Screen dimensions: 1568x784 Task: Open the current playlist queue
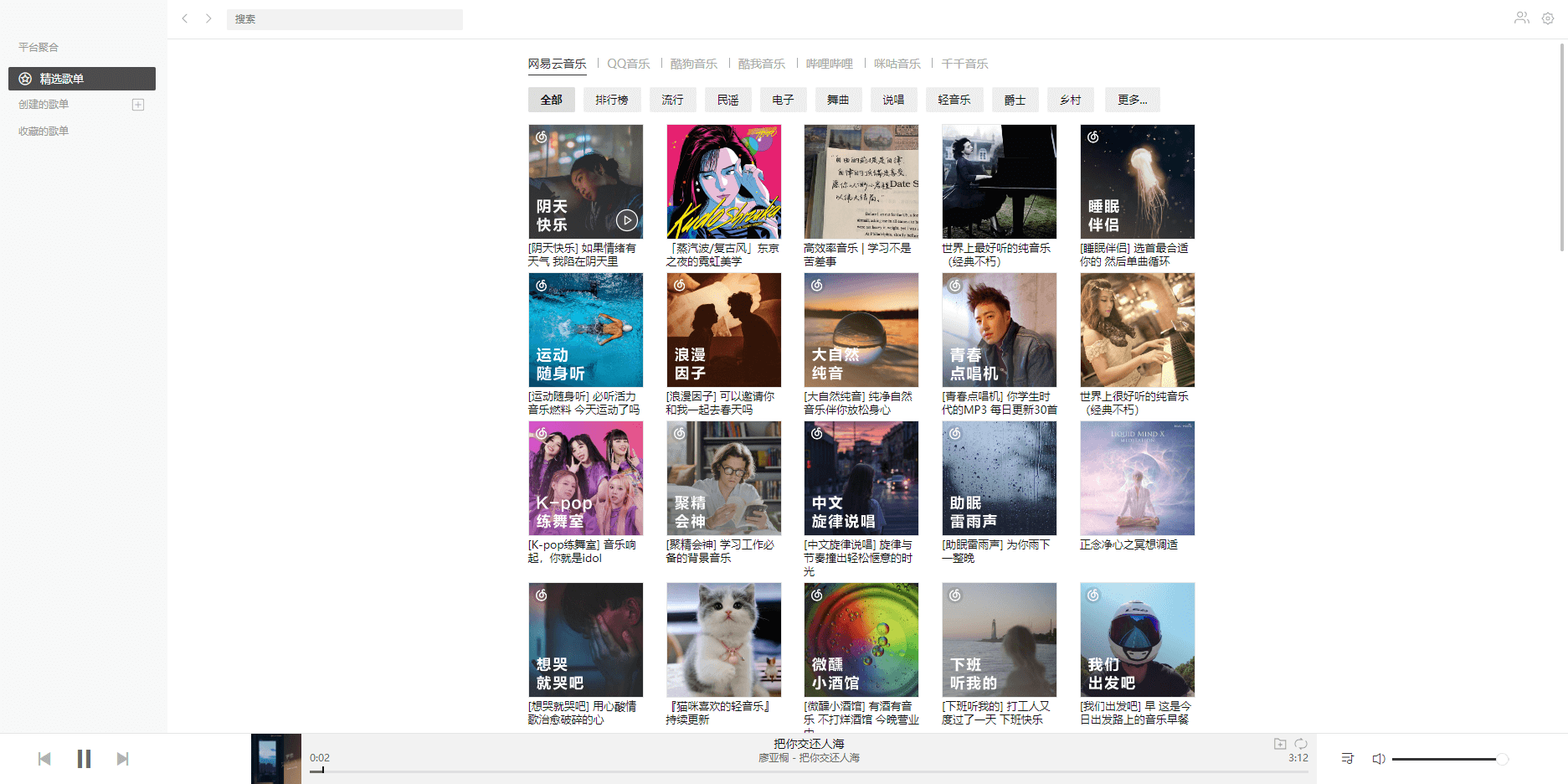tap(1347, 758)
